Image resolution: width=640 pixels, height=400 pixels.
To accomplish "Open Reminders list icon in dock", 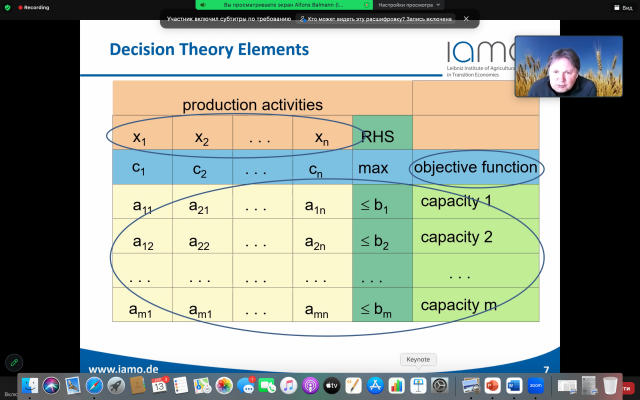I will [180, 386].
